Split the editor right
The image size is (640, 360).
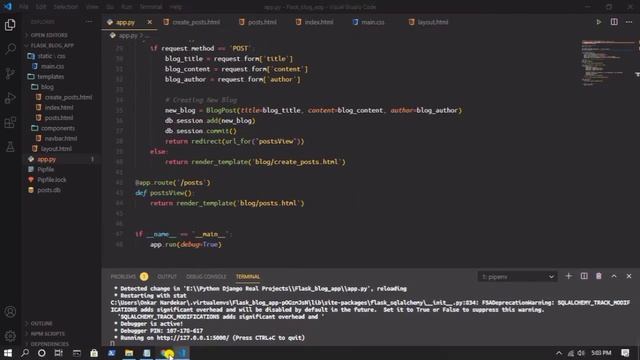tap(614, 22)
